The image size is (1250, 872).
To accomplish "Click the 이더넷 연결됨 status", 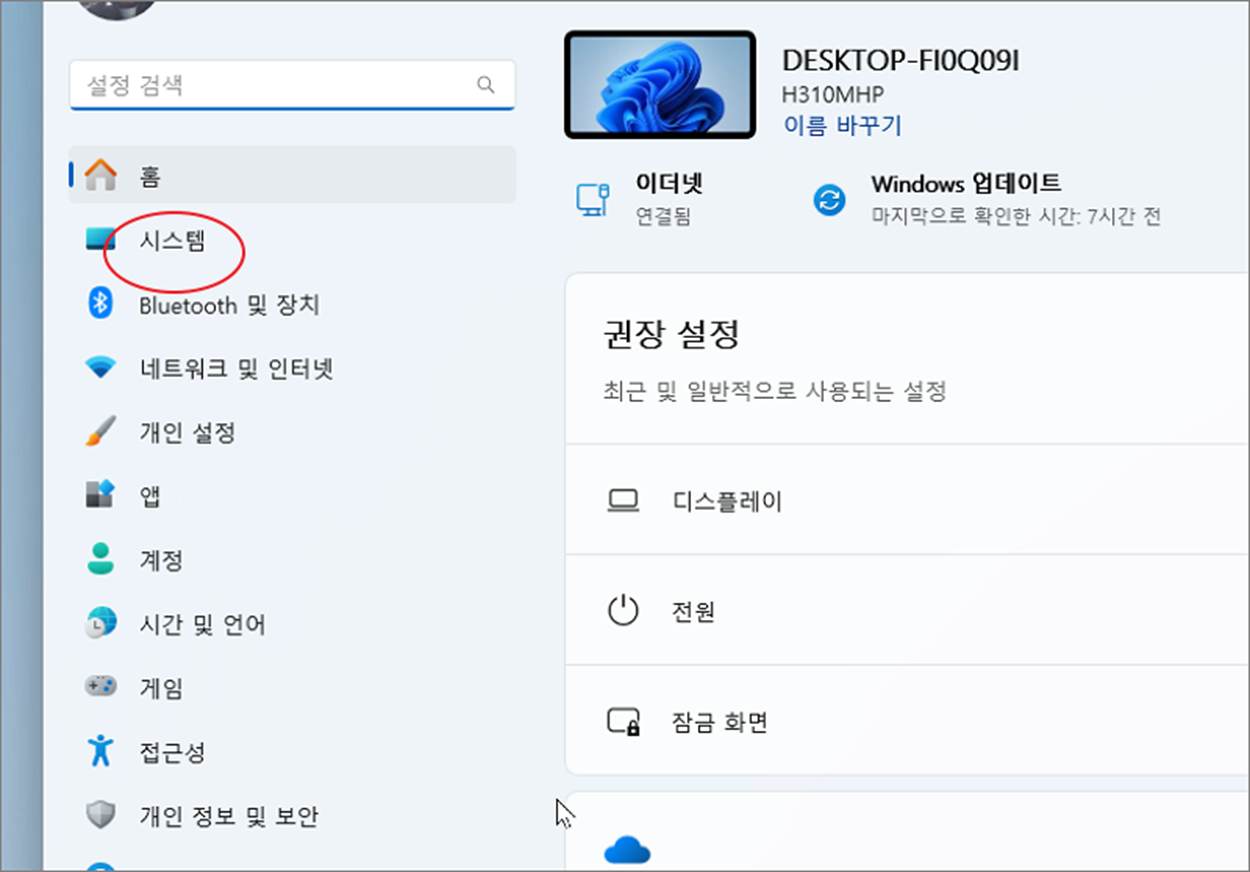I will (640, 200).
